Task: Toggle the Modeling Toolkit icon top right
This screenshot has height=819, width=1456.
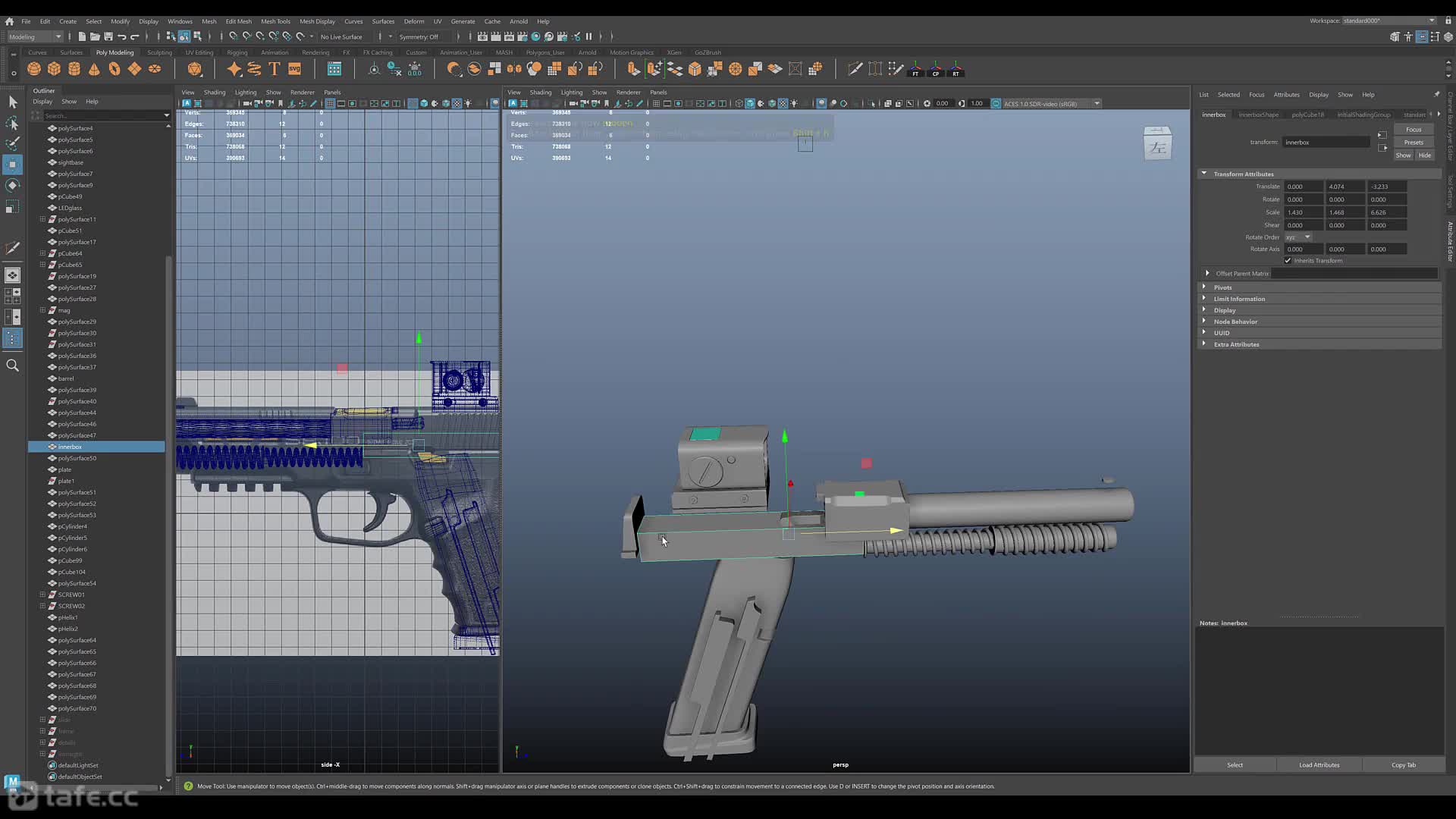Action: pyautogui.click(x=1395, y=36)
